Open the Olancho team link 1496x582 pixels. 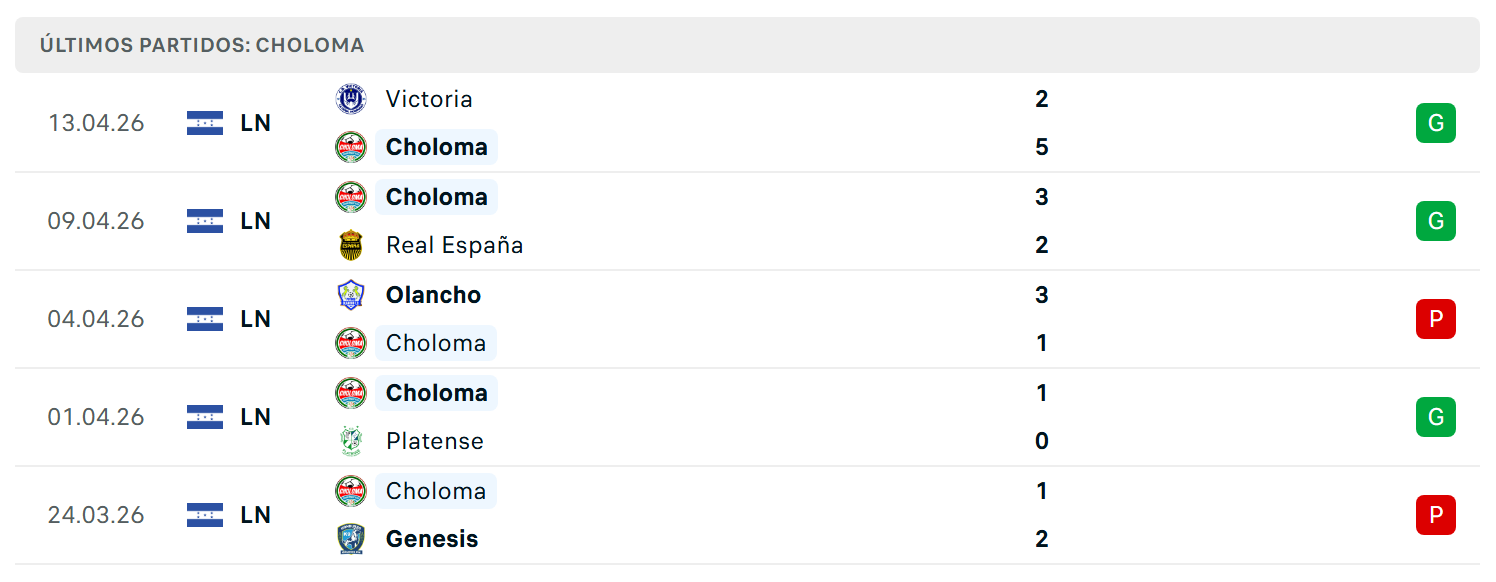coord(433,295)
